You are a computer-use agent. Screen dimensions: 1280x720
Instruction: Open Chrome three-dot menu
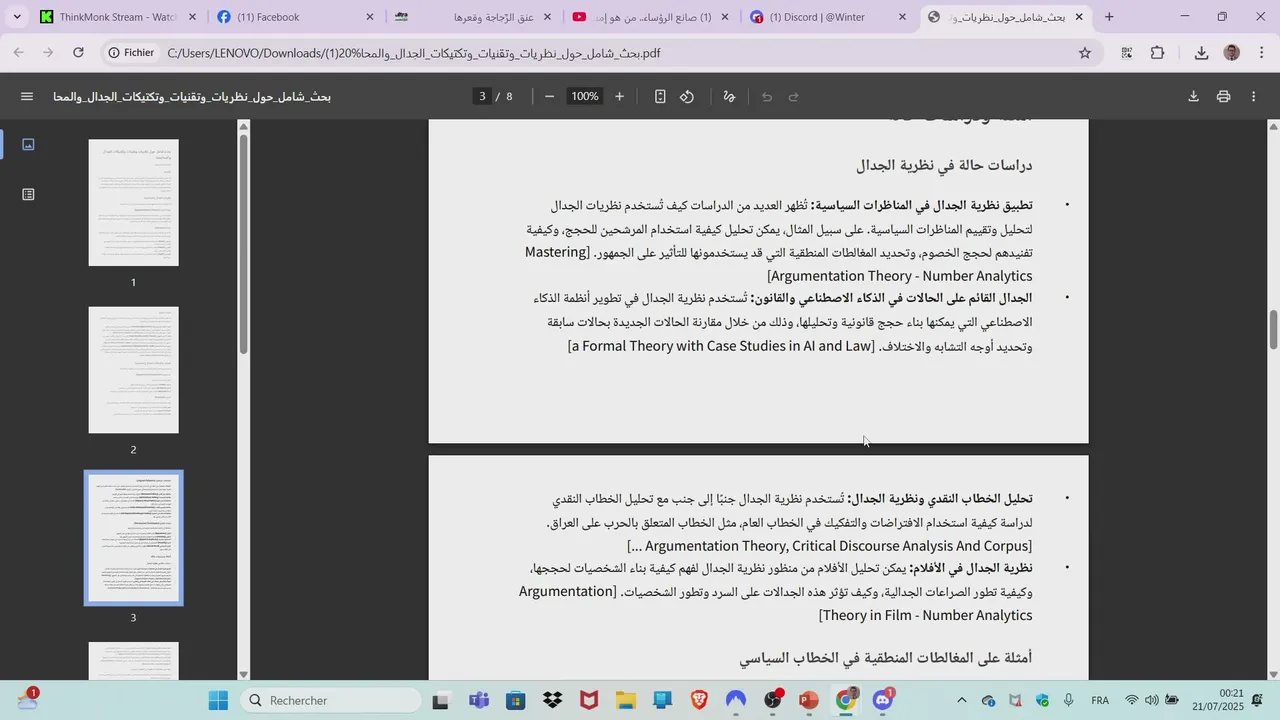point(1260,53)
